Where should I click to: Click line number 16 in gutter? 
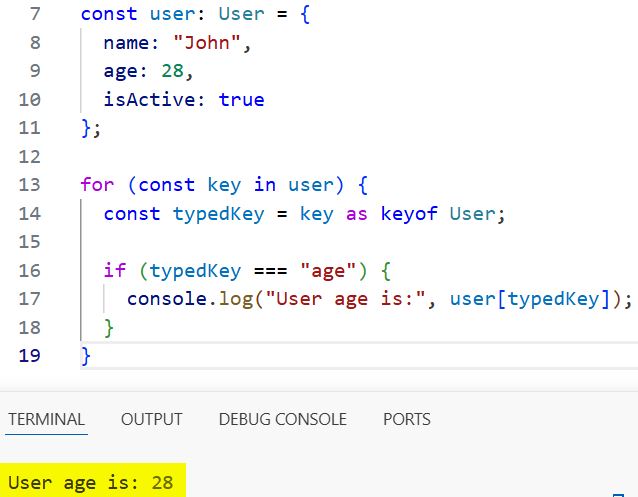click(x=30, y=271)
